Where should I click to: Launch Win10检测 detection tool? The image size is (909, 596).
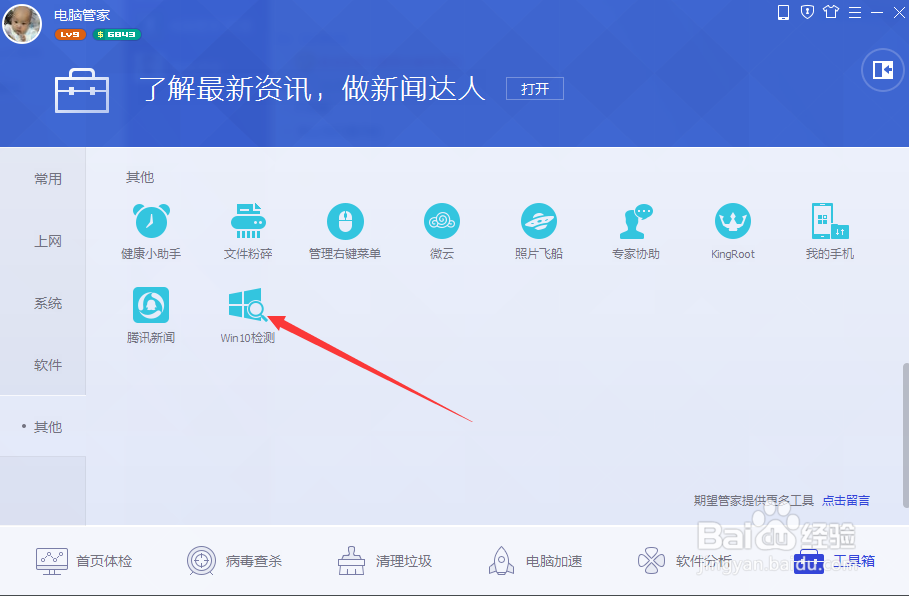(248, 315)
